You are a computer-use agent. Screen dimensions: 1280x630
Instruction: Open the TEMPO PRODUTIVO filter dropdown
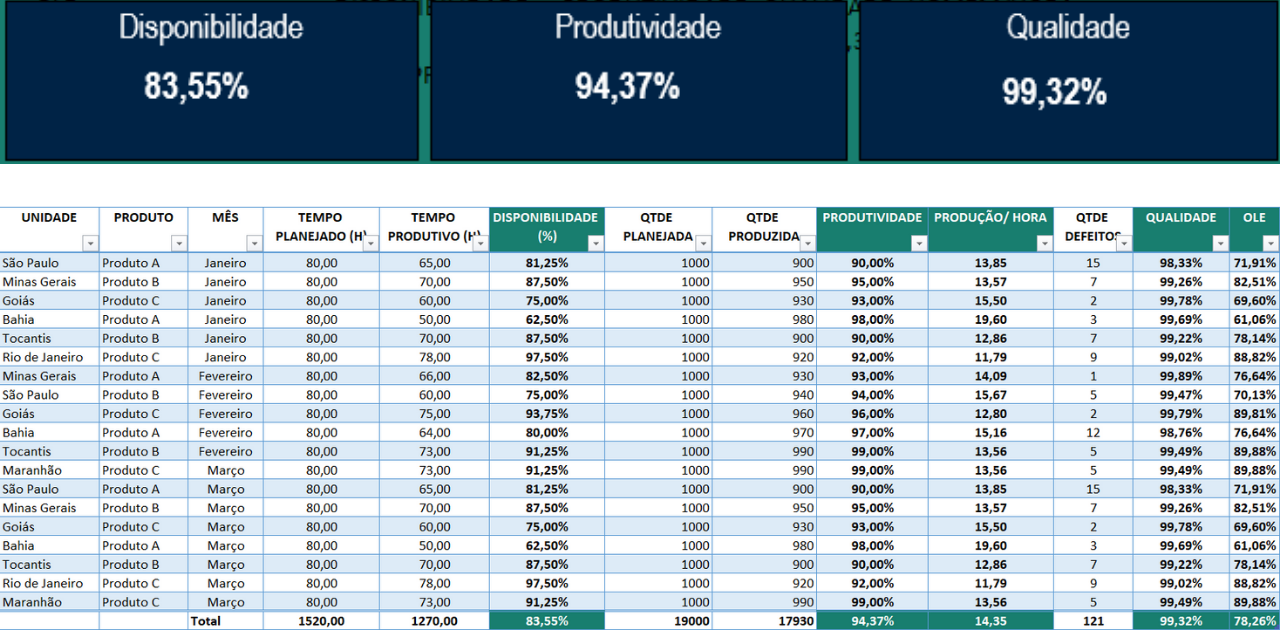(481, 243)
